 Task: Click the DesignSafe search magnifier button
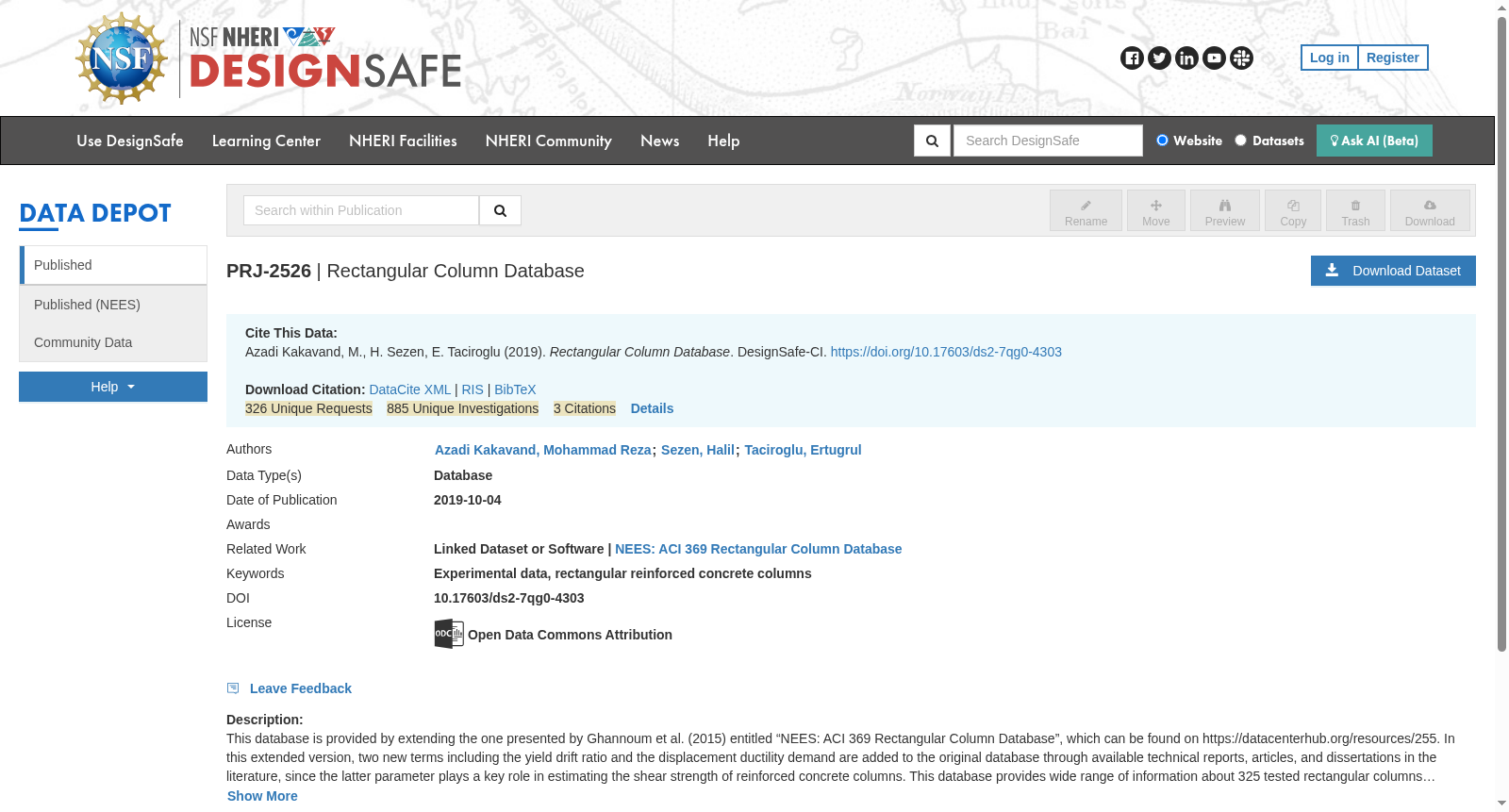[932, 141]
